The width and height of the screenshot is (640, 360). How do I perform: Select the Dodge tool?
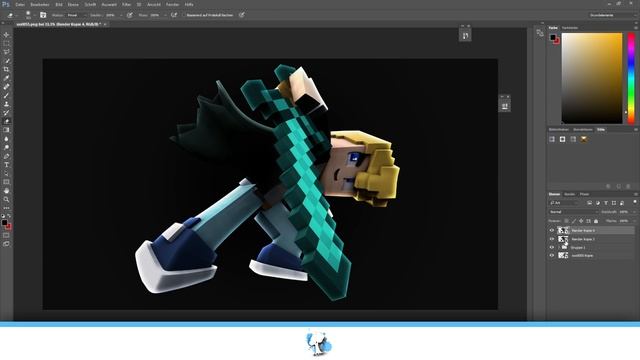coord(6,147)
